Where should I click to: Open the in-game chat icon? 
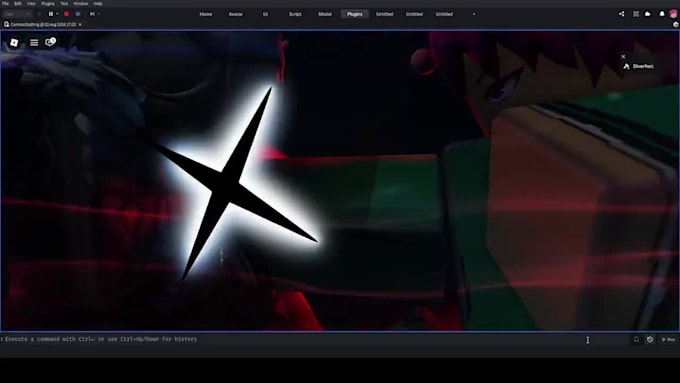click(x=50, y=42)
